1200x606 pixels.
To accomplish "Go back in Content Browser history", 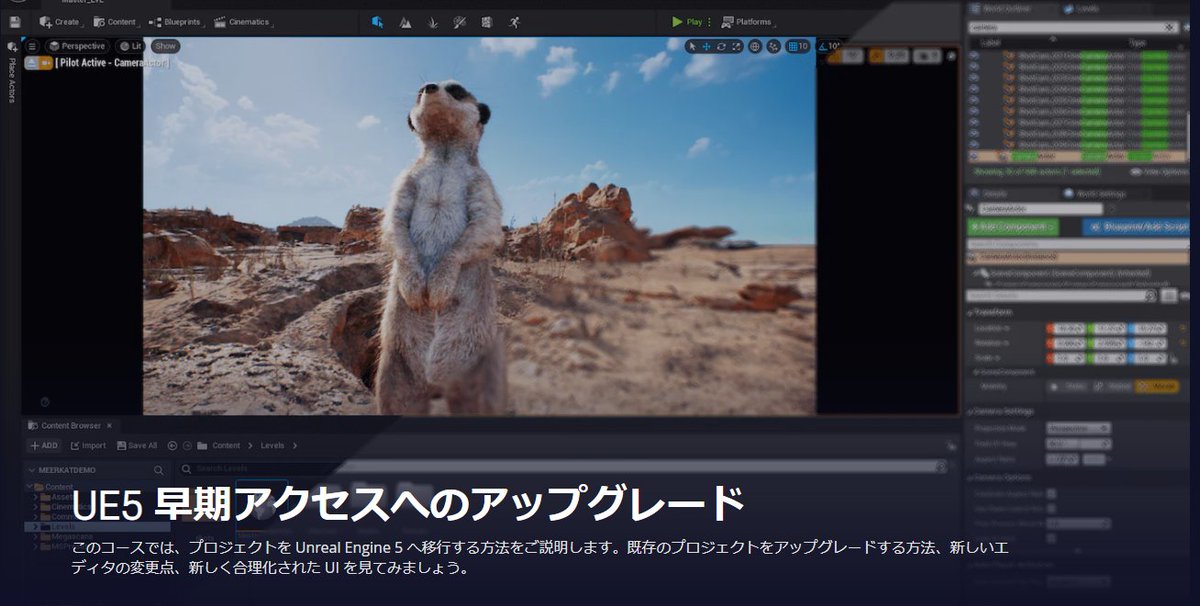I will click(x=173, y=446).
